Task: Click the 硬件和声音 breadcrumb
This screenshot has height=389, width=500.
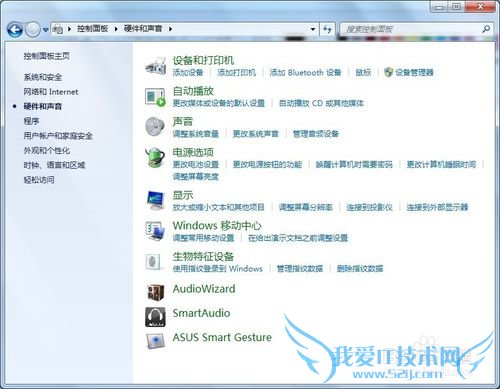Action: pyautogui.click(x=143, y=29)
